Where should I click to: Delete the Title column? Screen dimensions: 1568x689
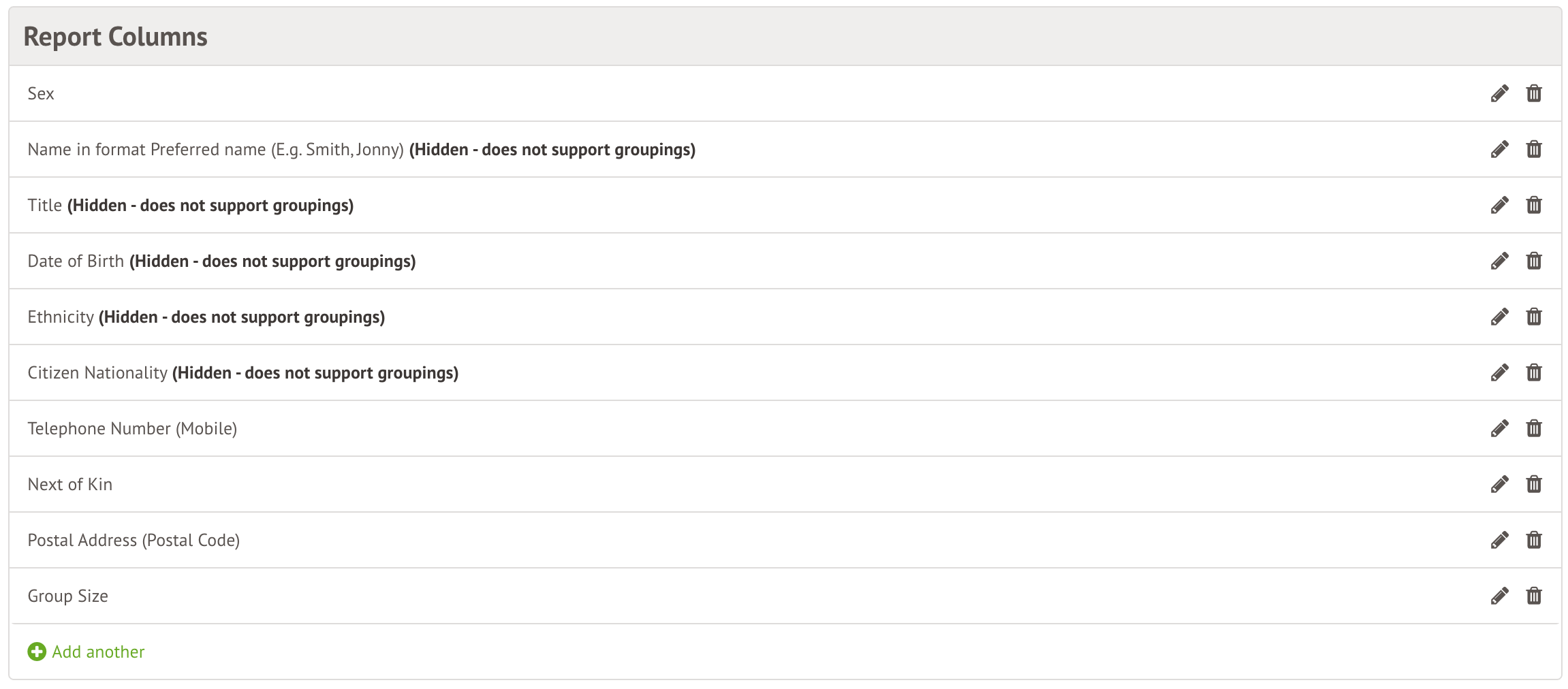point(1534,205)
